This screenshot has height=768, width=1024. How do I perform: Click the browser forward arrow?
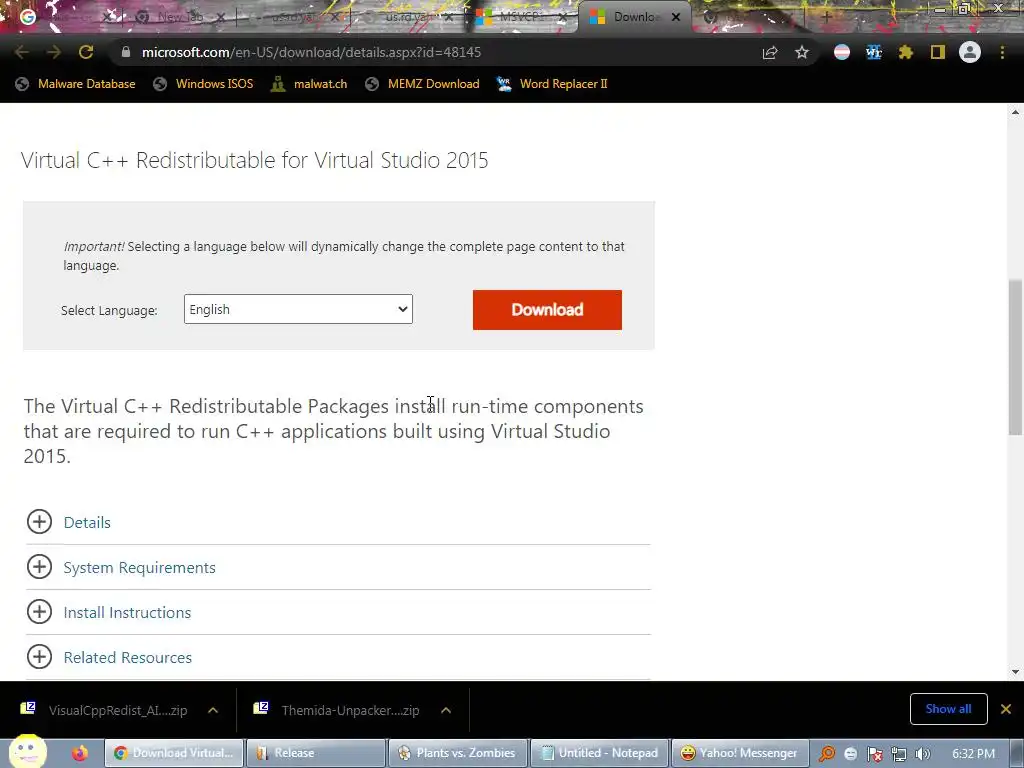click(x=54, y=52)
